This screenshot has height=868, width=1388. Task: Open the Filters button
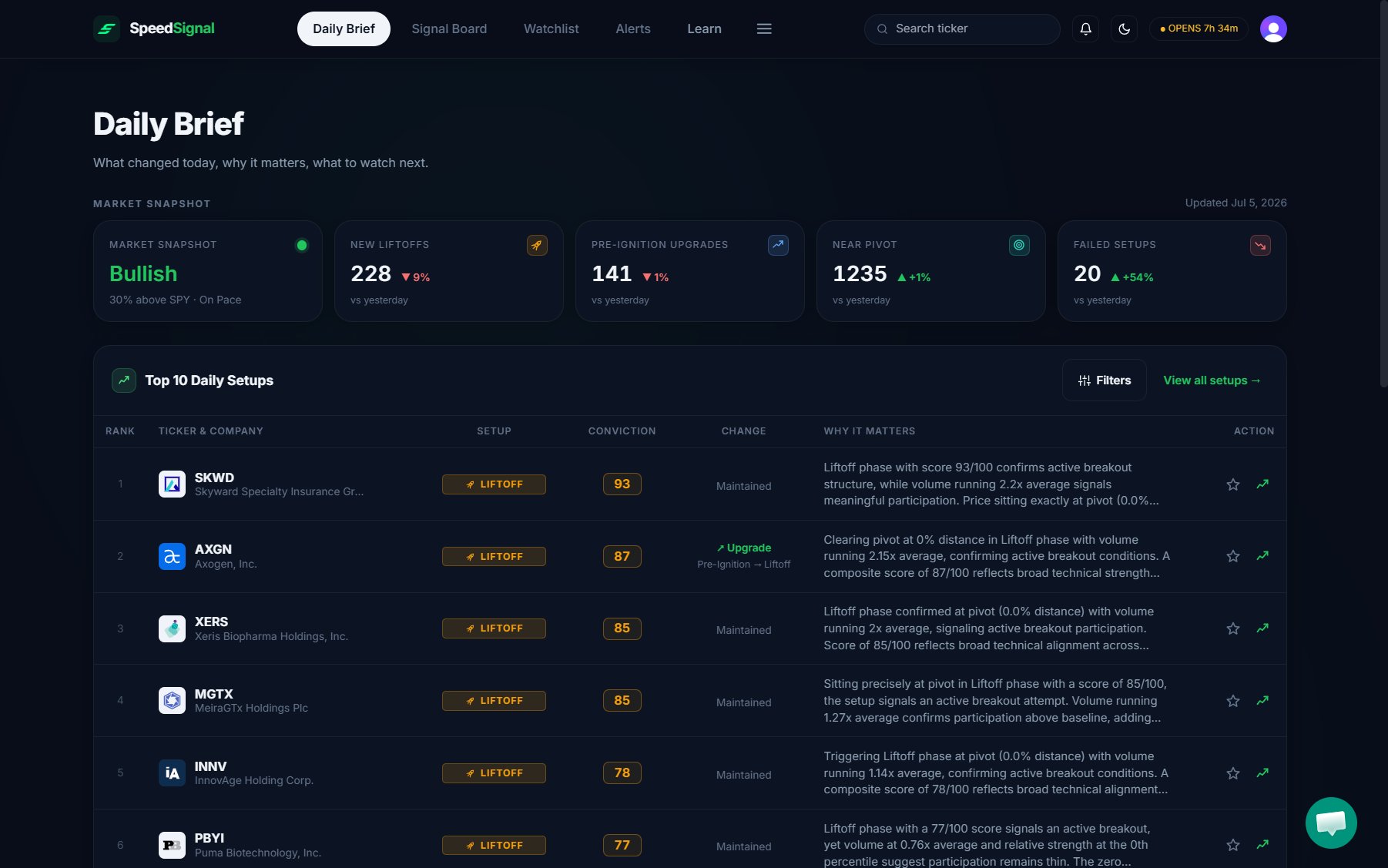1105,380
